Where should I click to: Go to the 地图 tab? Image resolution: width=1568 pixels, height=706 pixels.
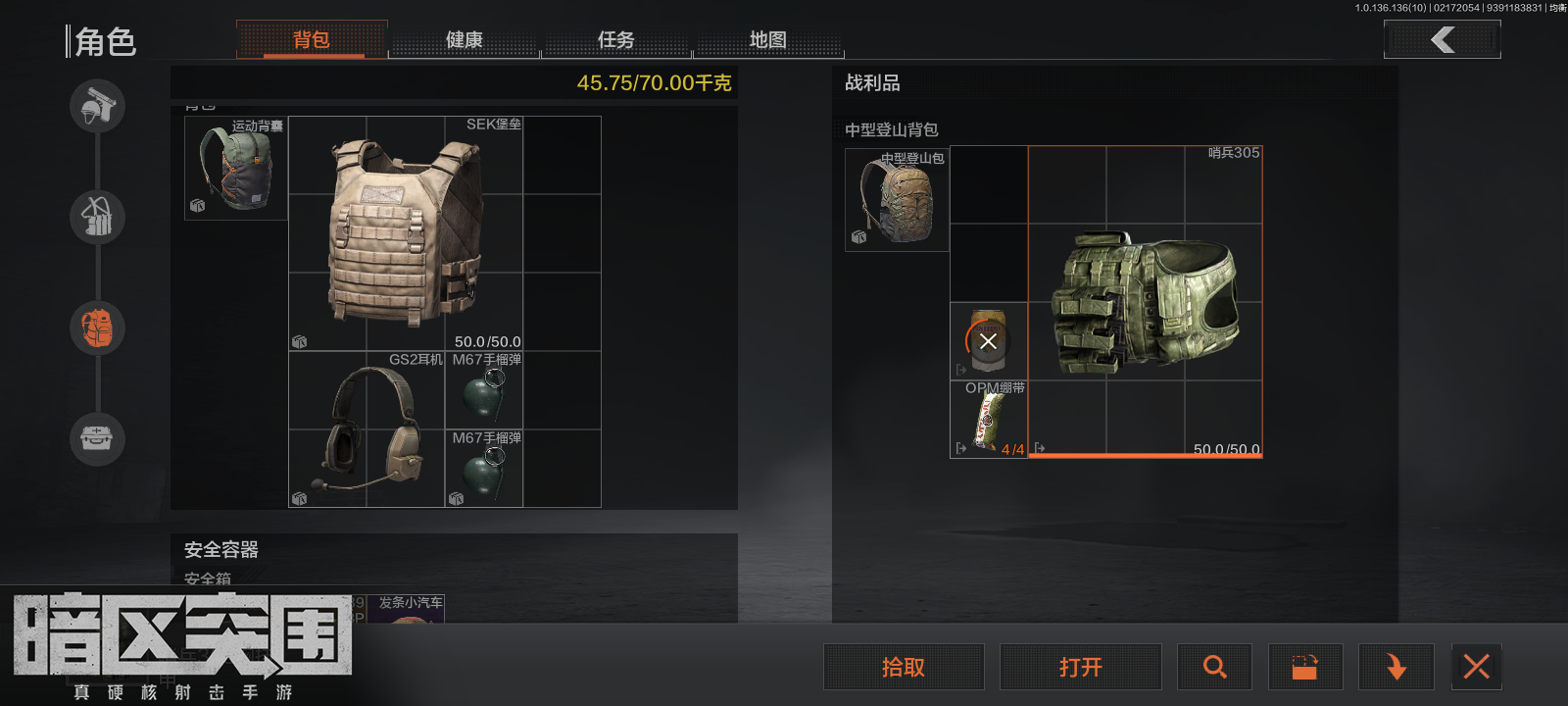(x=768, y=40)
